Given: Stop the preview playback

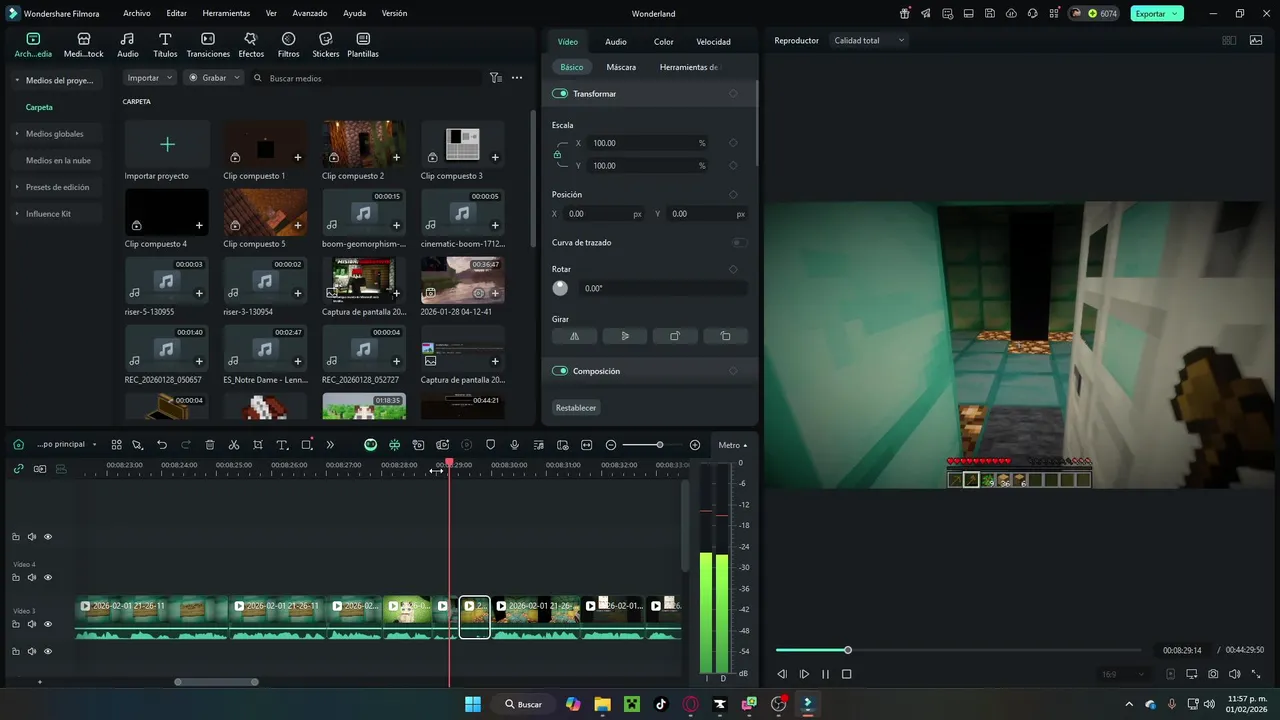Looking at the screenshot, I should click(846, 674).
